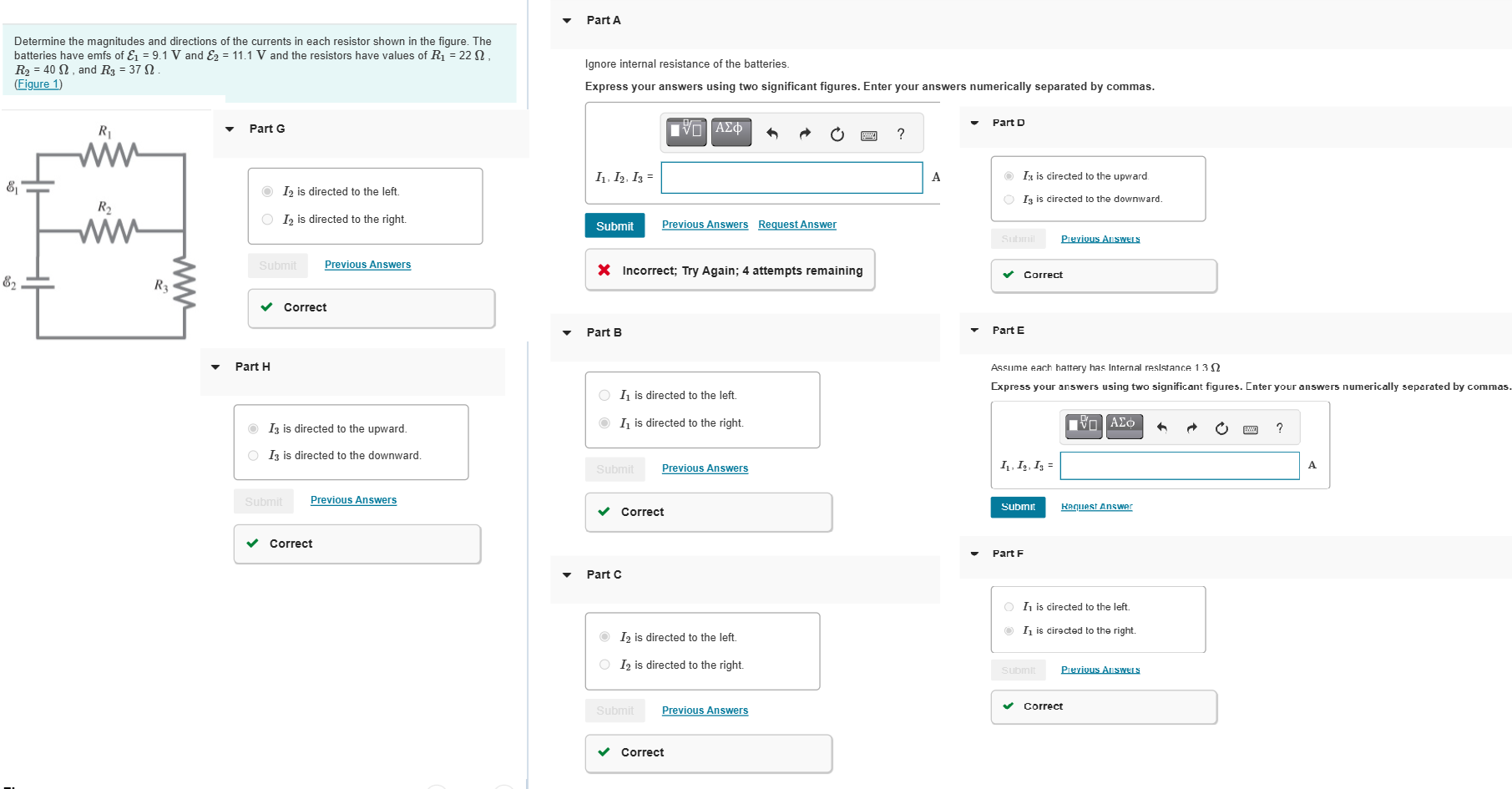Viewport: 1512px width, 789px height.
Task: Choose 'I1 is directed to the left' in Part B
Action: point(603,395)
